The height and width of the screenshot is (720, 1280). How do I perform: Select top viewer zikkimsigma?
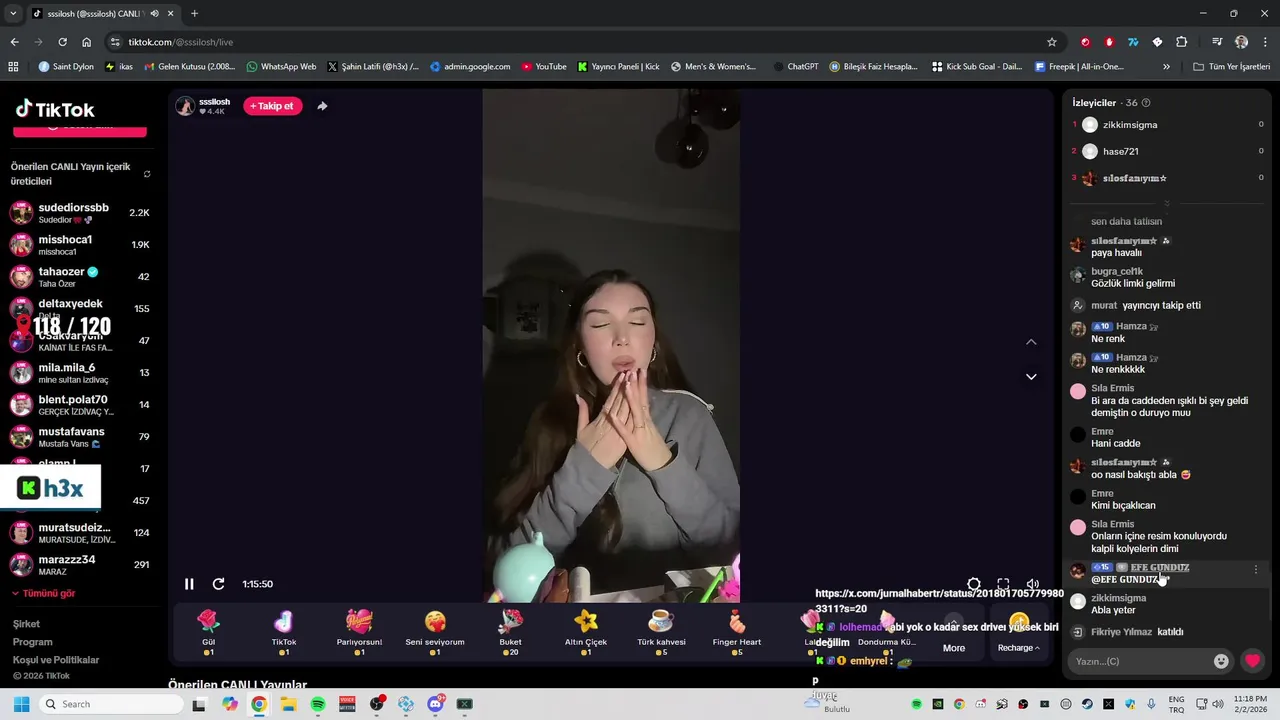point(1130,125)
